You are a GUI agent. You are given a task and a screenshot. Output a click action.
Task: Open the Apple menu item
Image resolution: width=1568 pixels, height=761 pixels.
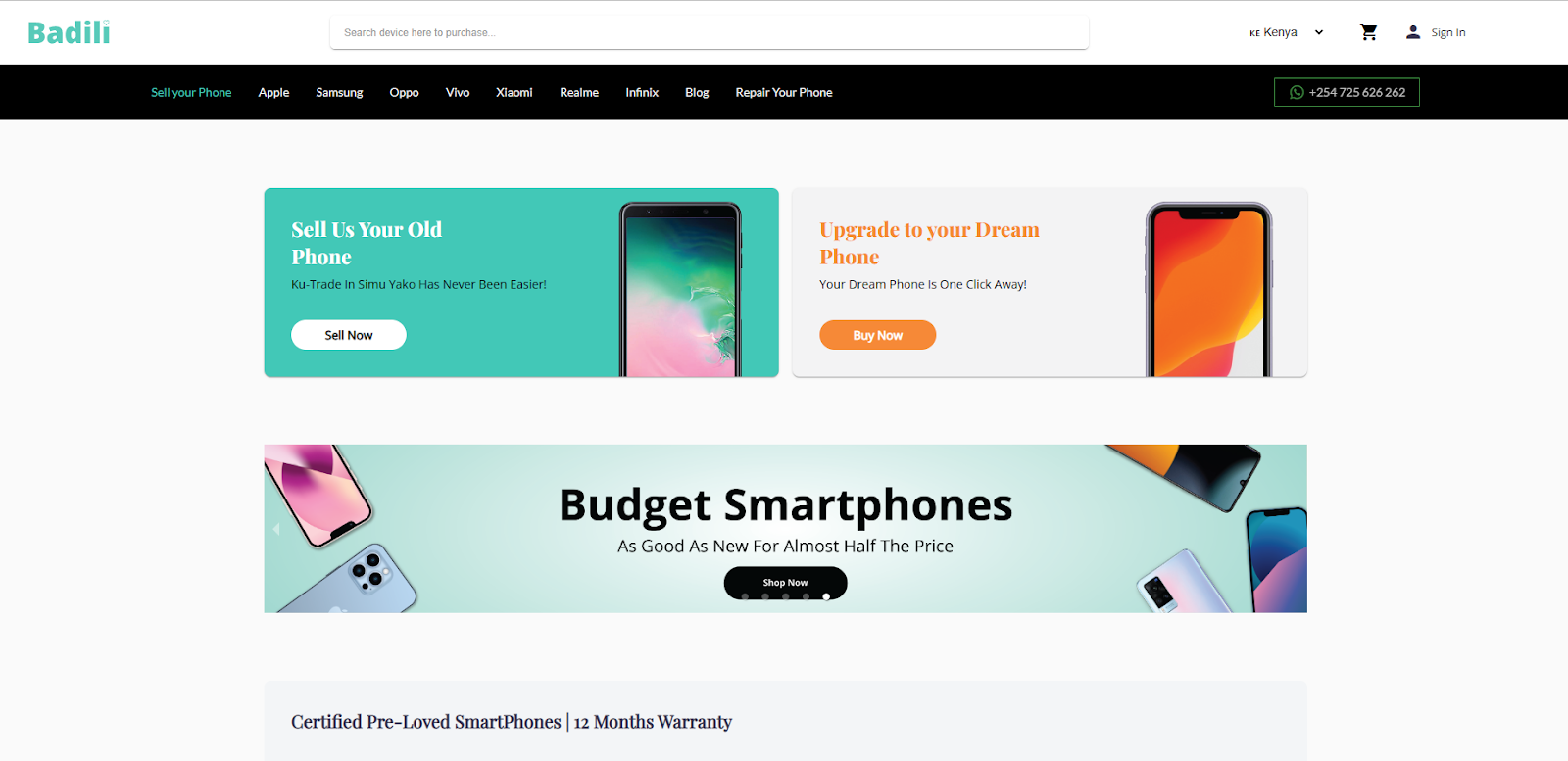click(x=273, y=92)
